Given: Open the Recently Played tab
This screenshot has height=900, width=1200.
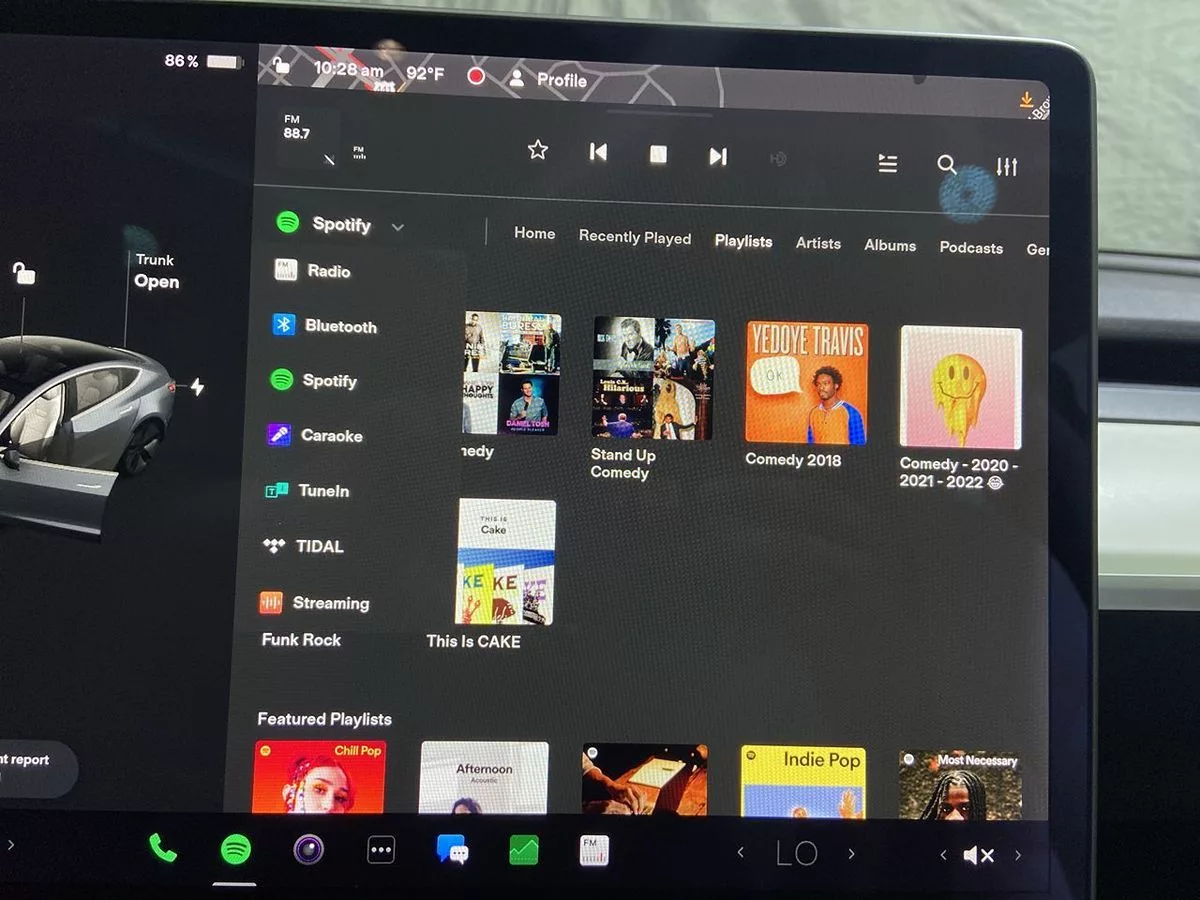Looking at the screenshot, I should click(634, 238).
